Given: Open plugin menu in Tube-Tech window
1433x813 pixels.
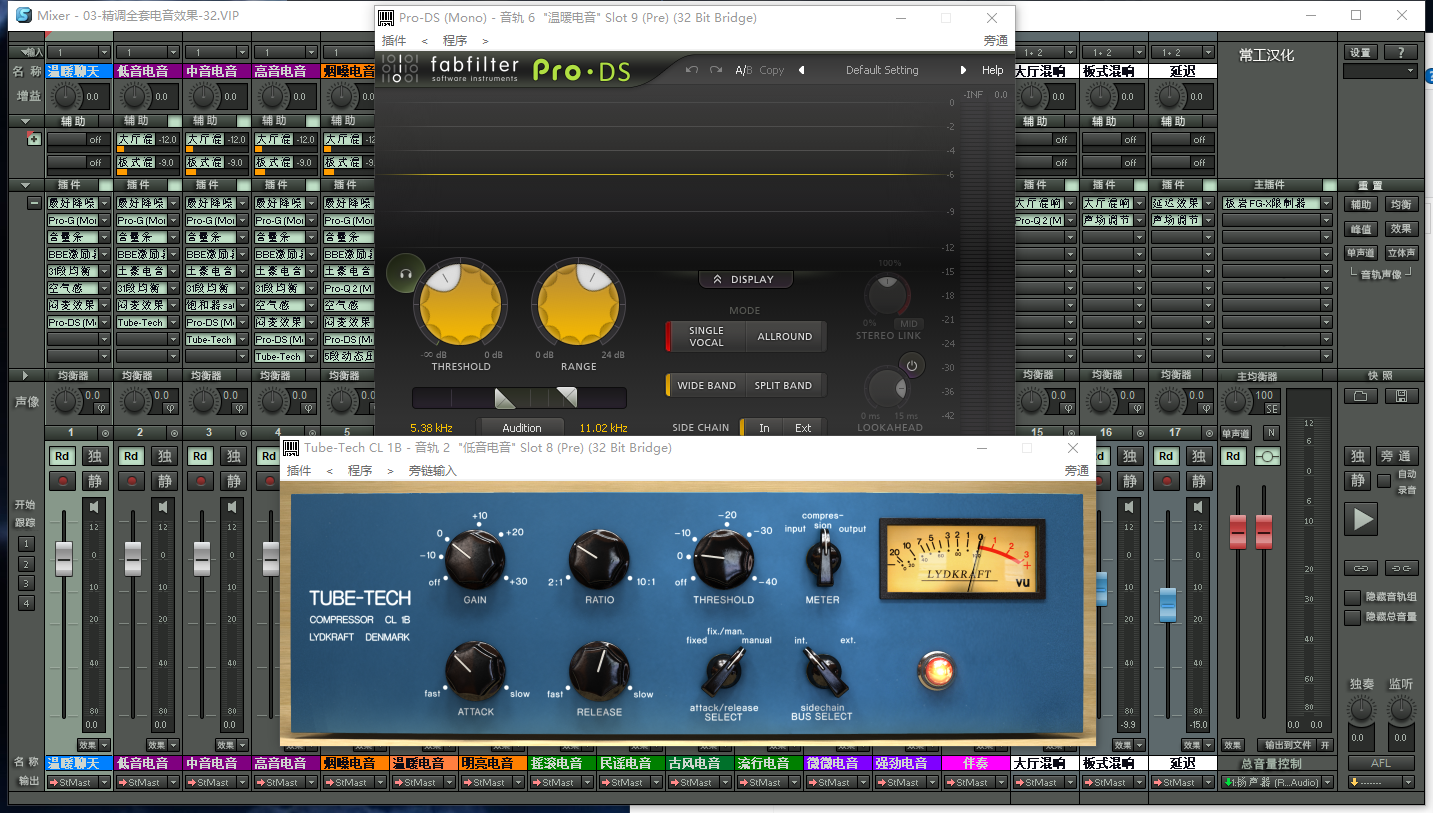Looking at the screenshot, I should click(299, 470).
